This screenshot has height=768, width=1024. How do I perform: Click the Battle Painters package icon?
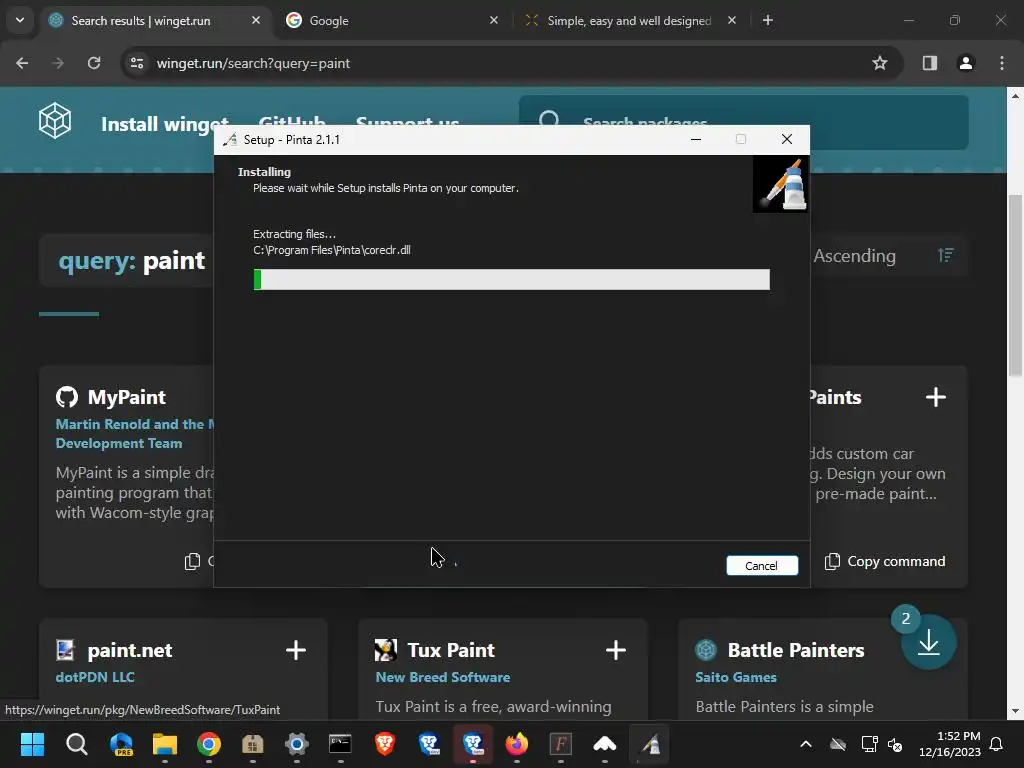pyautogui.click(x=705, y=650)
